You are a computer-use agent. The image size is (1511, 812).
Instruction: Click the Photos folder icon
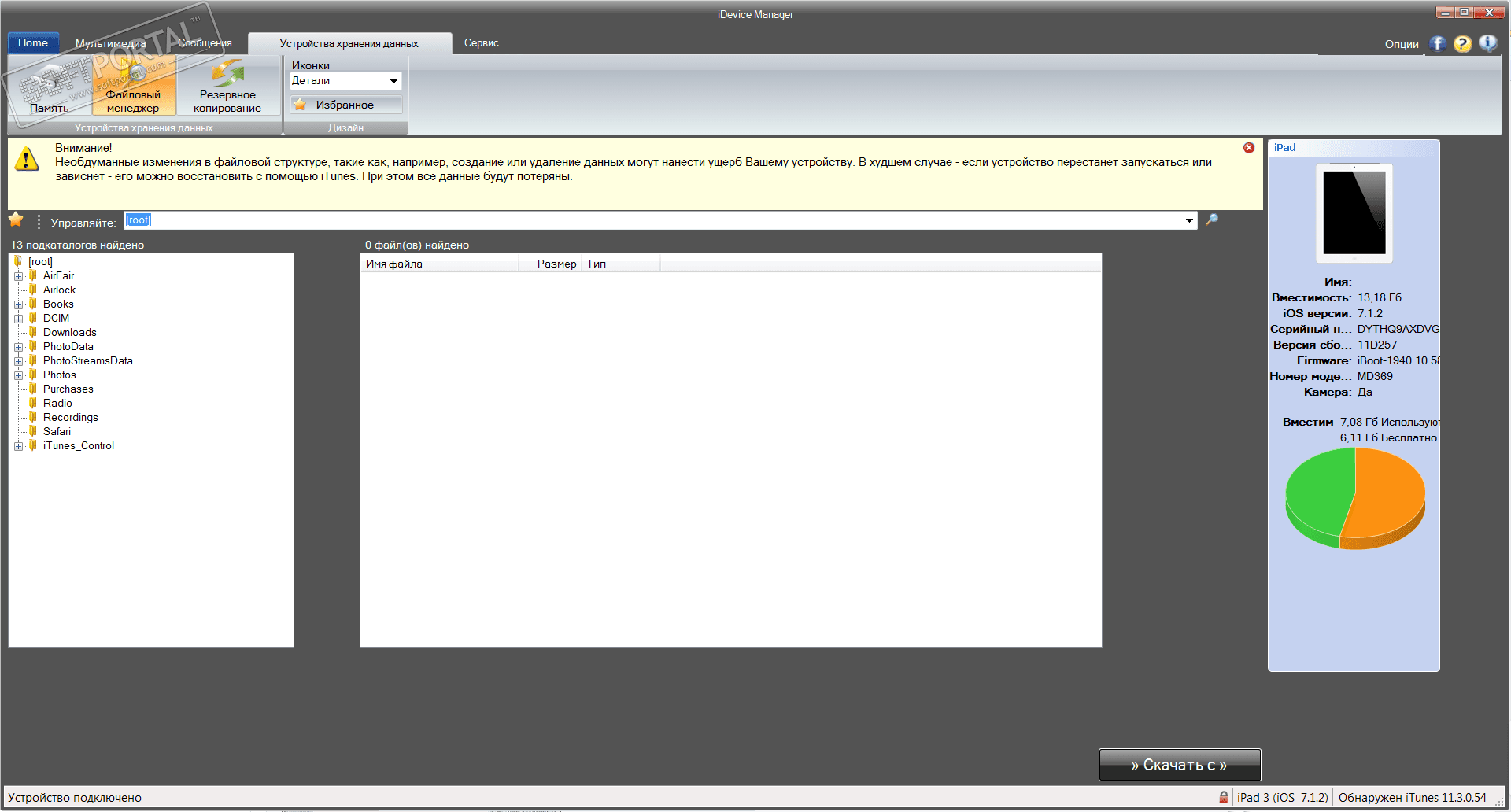33,375
